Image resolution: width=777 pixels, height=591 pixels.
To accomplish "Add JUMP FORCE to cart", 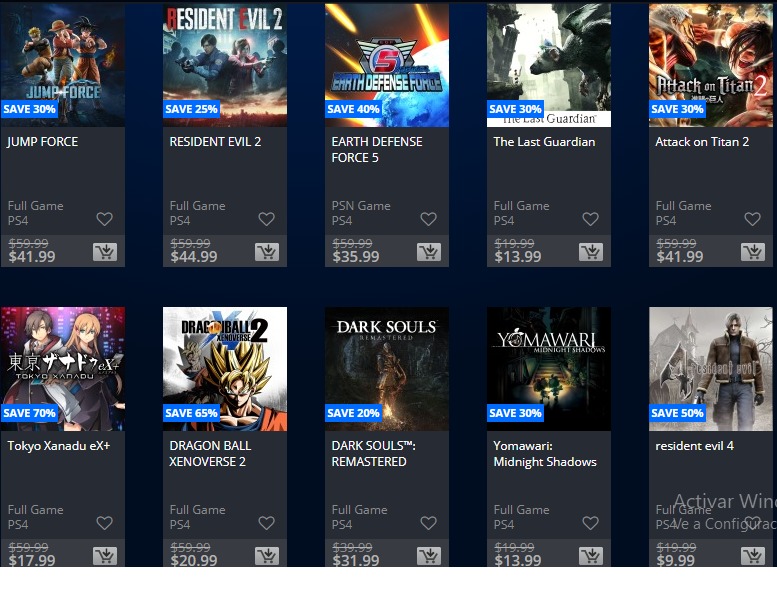I will 105,252.
